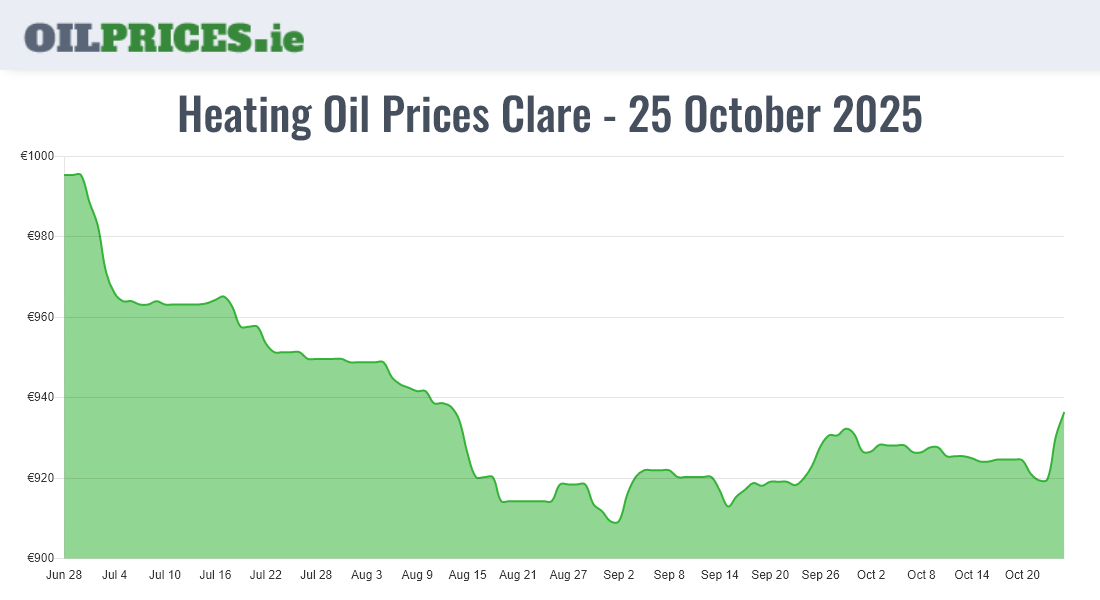Image resolution: width=1100 pixels, height=600 pixels.
Task: Click the €900 y-axis label
Action: [x=42, y=558]
